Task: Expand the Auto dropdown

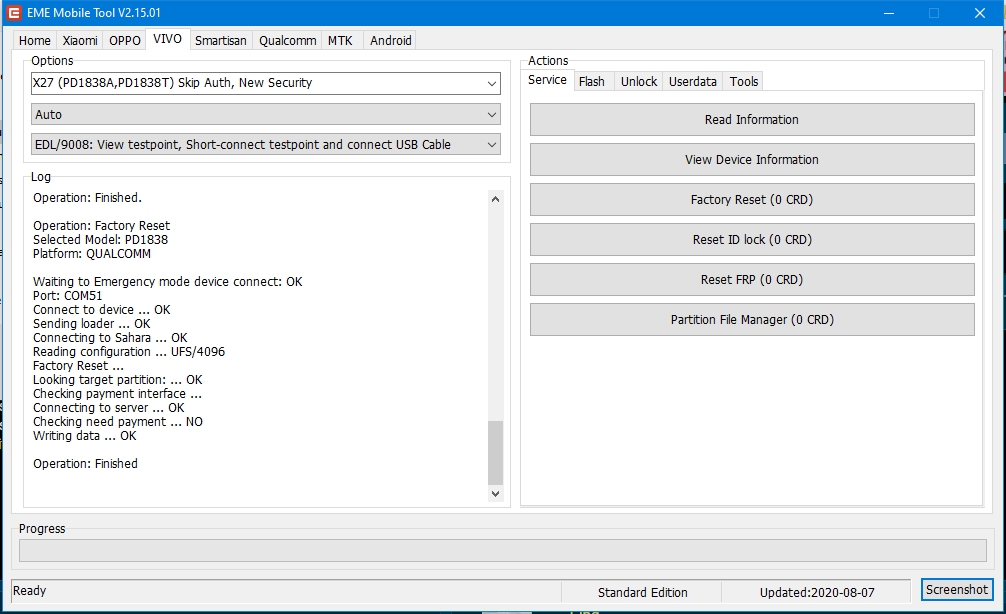Action: [266, 115]
